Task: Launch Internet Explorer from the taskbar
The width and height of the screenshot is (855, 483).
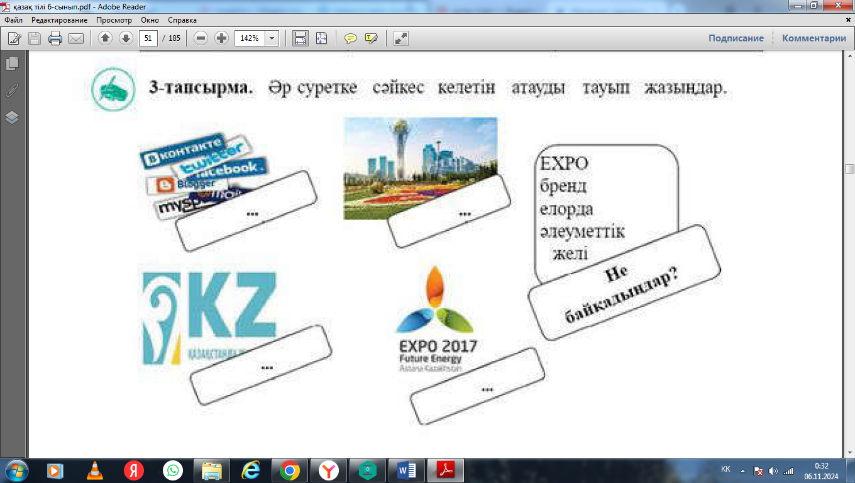Action: click(251, 470)
